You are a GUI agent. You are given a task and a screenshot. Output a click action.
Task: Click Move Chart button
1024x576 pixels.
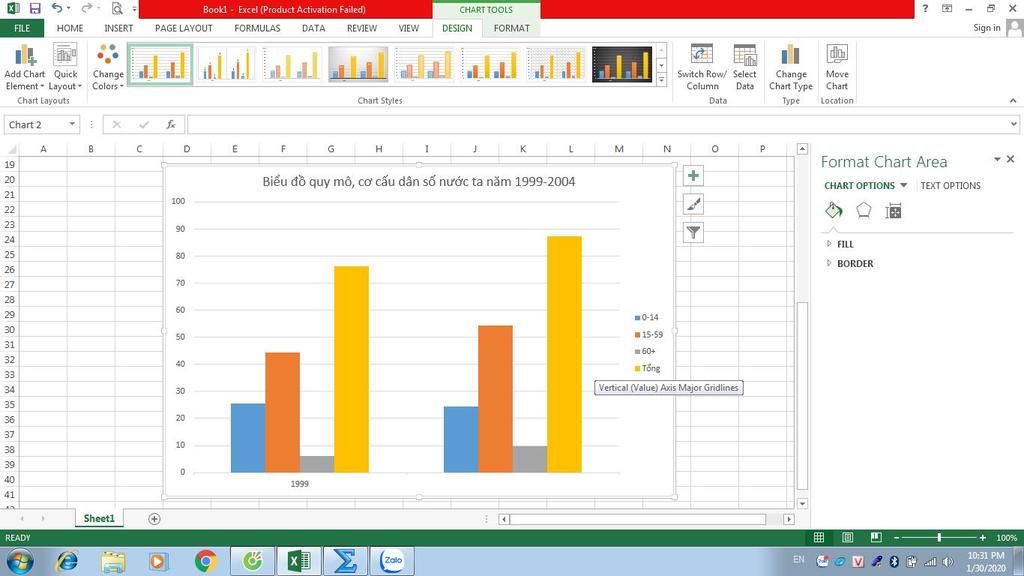pyautogui.click(x=837, y=67)
